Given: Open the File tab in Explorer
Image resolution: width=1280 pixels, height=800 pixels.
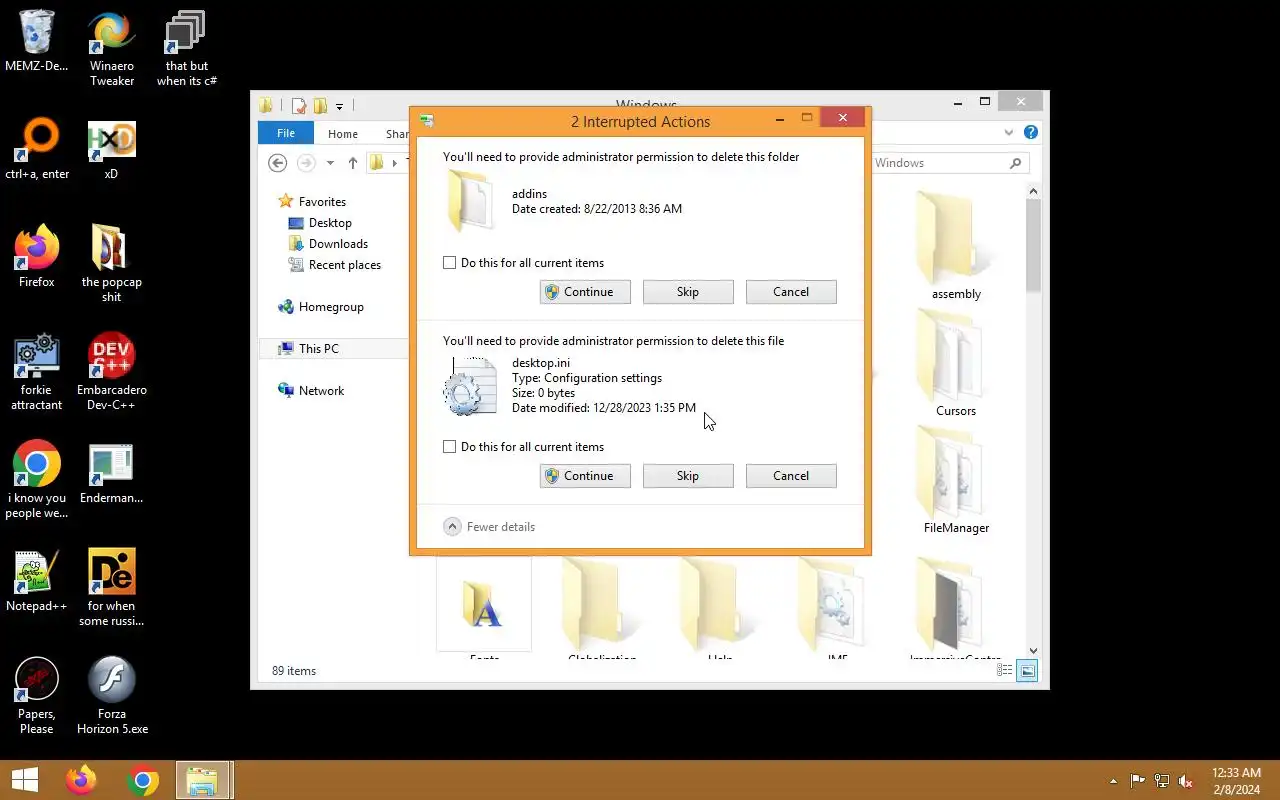Looking at the screenshot, I should pyautogui.click(x=286, y=133).
